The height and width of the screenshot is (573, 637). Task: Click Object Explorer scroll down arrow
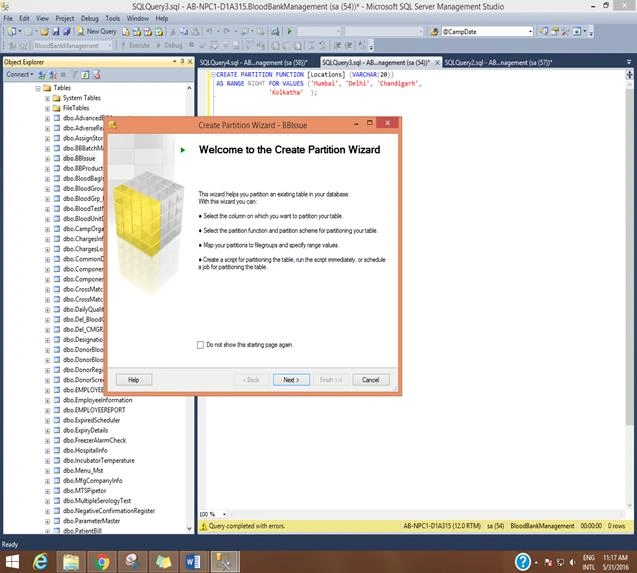[x=189, y=528]
